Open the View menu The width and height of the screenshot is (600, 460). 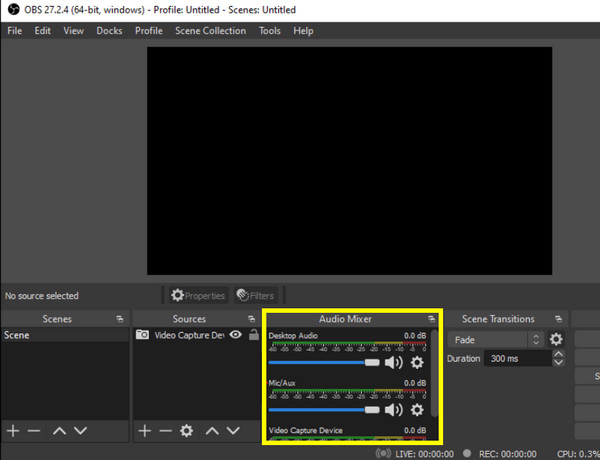coord(73,31)
